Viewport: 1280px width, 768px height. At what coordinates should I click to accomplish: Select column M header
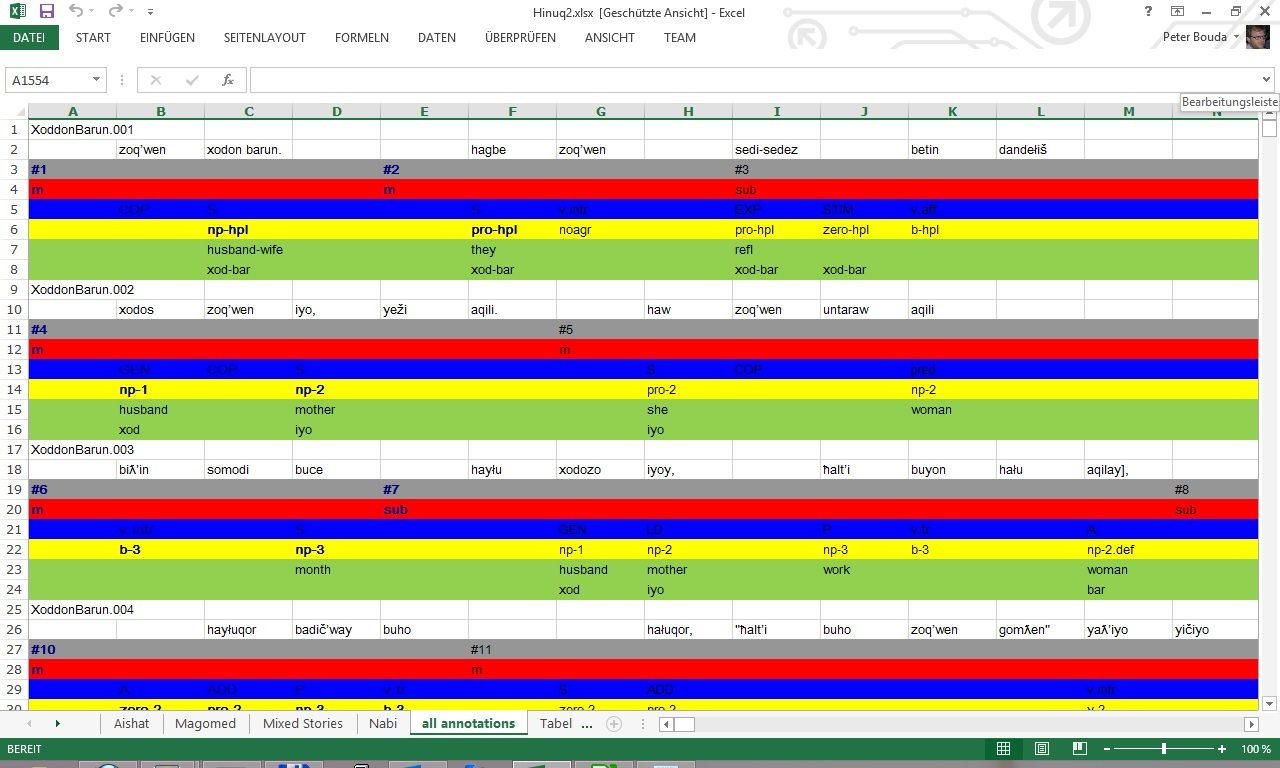click(x=1128, y=112)
